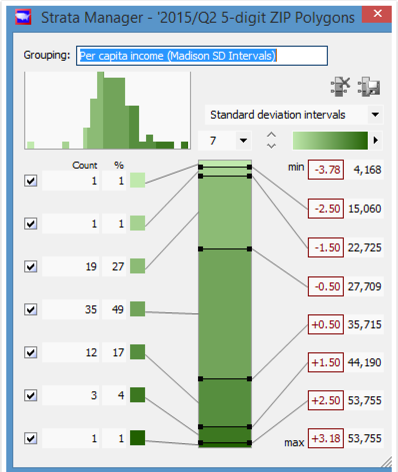
Task: Toggle checkbox for stratum with count 35
Action: click(31, 309)
